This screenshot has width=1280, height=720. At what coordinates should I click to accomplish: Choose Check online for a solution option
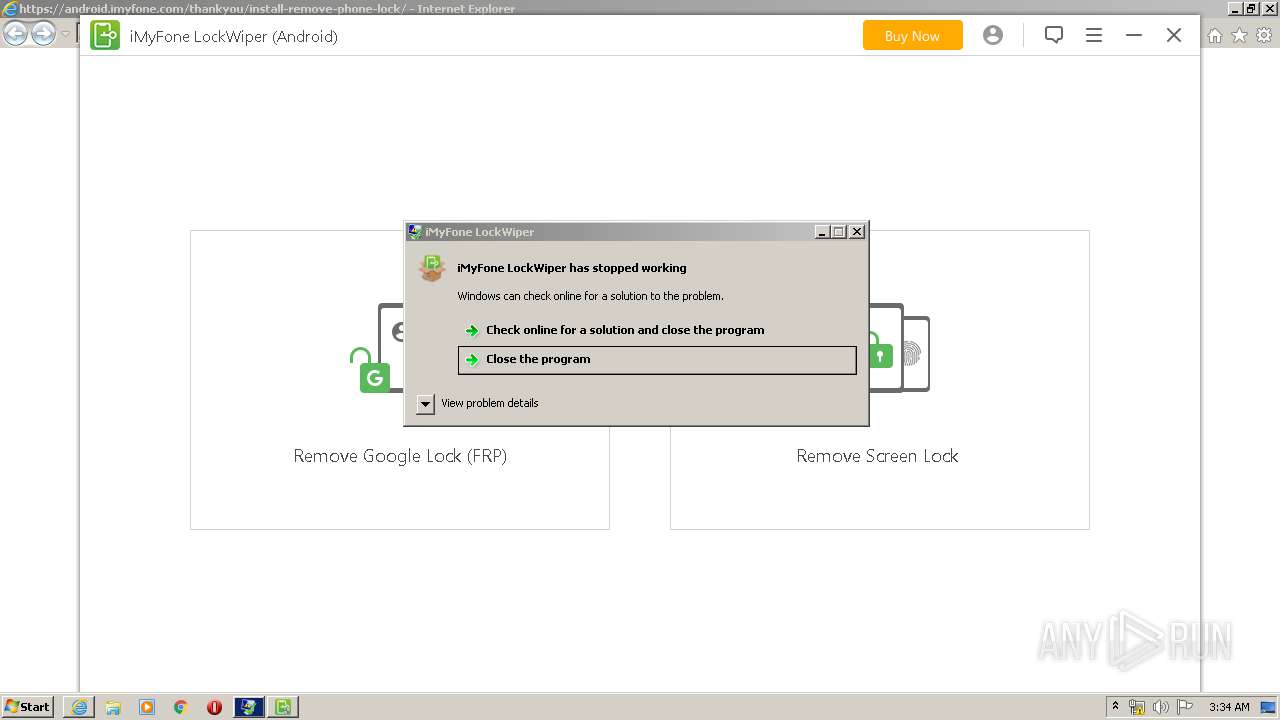tap(657, 330)
